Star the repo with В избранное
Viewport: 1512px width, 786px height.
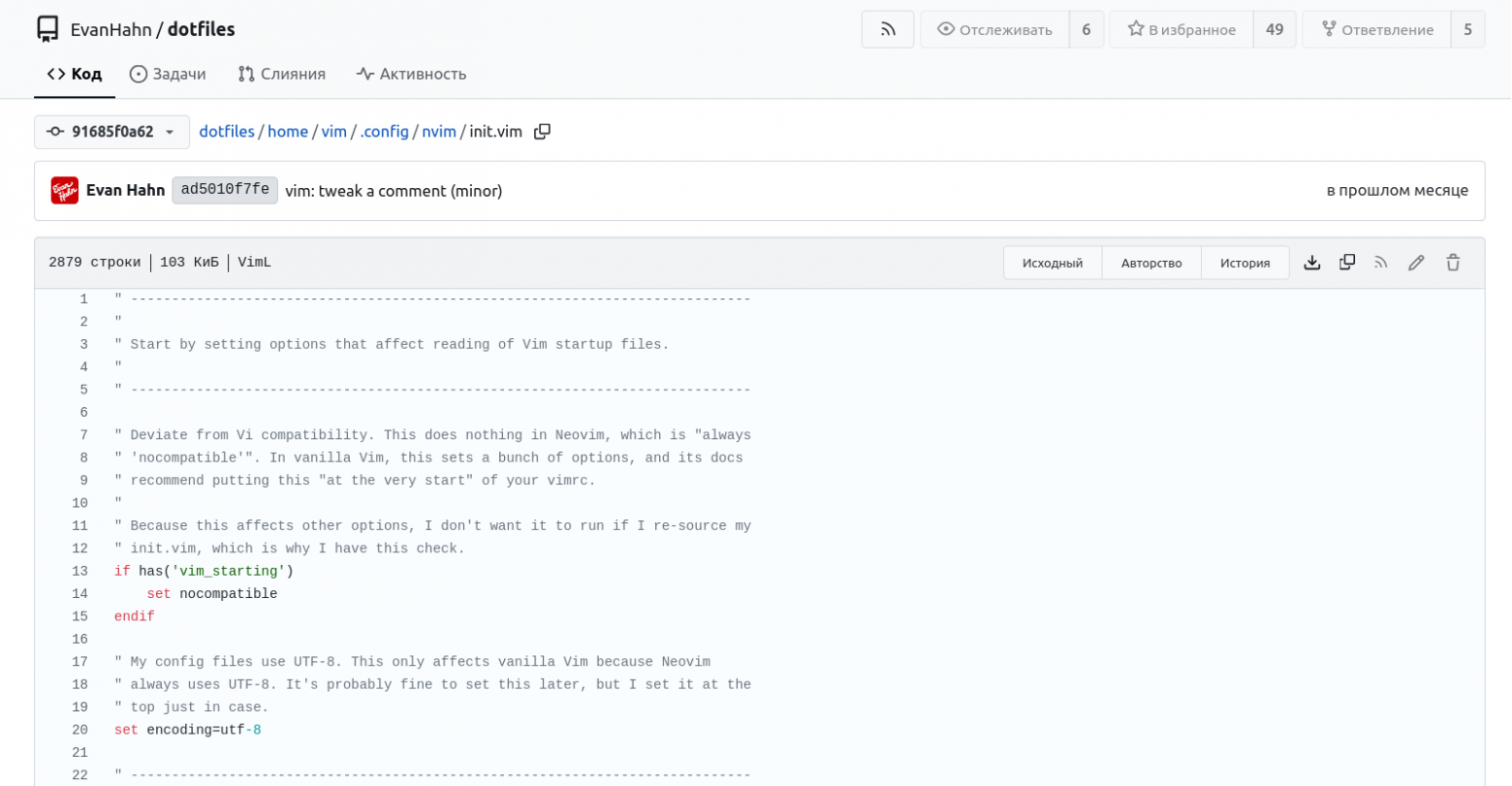1181,29
